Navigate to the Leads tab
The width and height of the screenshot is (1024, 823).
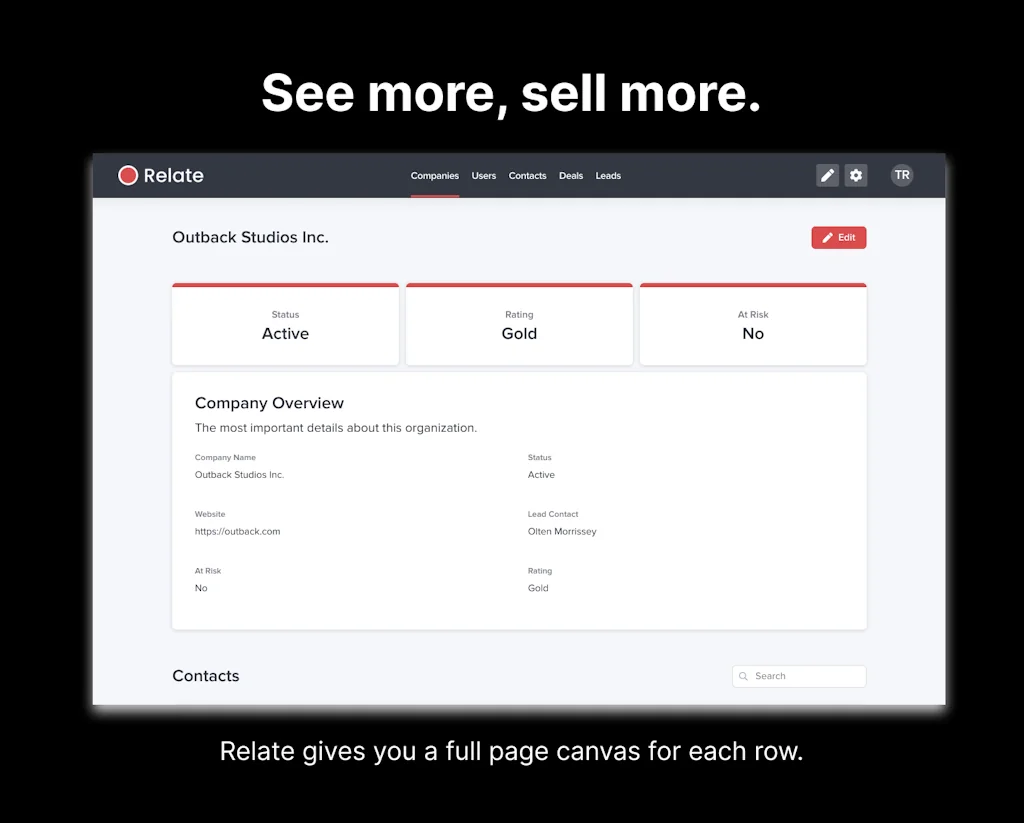[x=608, y=176]
